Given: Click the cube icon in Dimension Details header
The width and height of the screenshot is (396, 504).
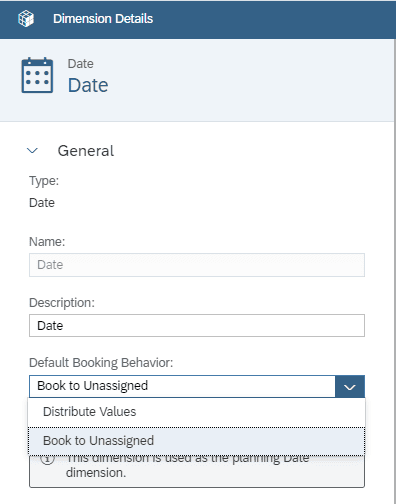Looking at the screenshot, I should 26,18.
